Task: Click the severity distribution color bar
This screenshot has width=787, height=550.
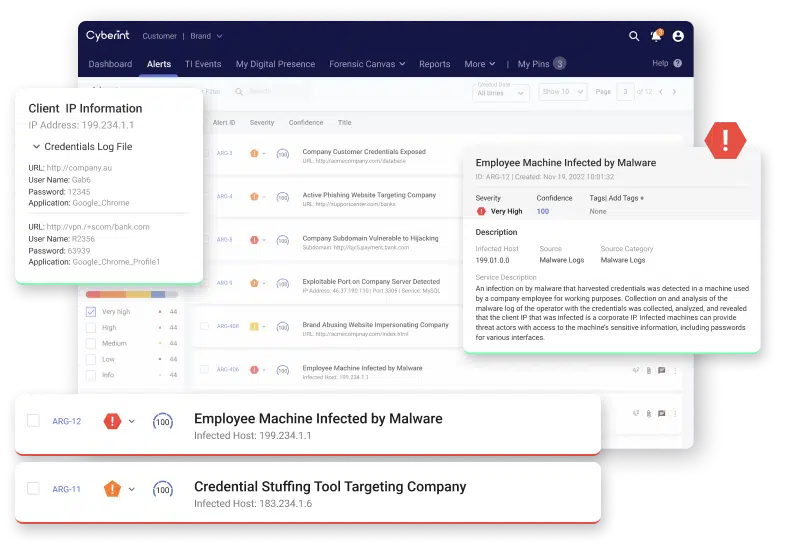Action: tap(132, 294)
